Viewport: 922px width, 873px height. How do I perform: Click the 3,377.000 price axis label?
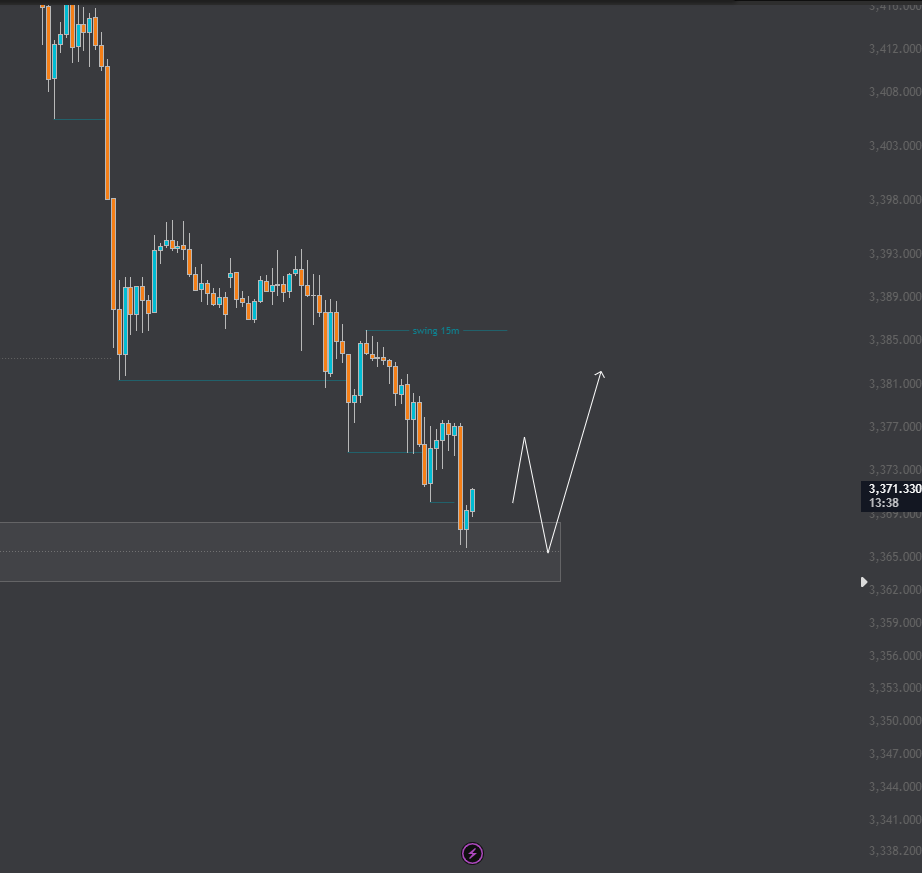click(894, 427)
